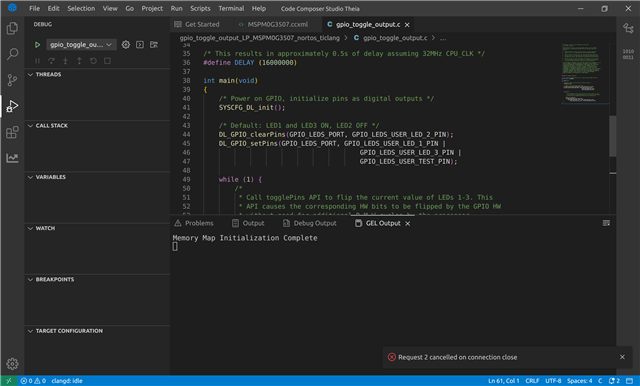
Task: Click the remote connection icon in status bar
Action: [x=9, y=381]
